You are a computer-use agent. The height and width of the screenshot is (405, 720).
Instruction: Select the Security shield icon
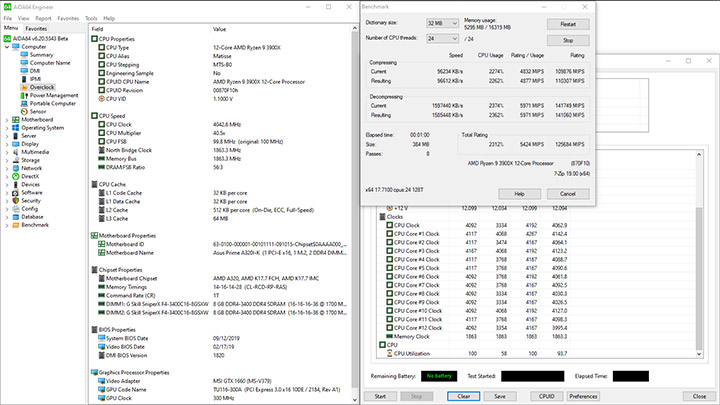[16, 201]
